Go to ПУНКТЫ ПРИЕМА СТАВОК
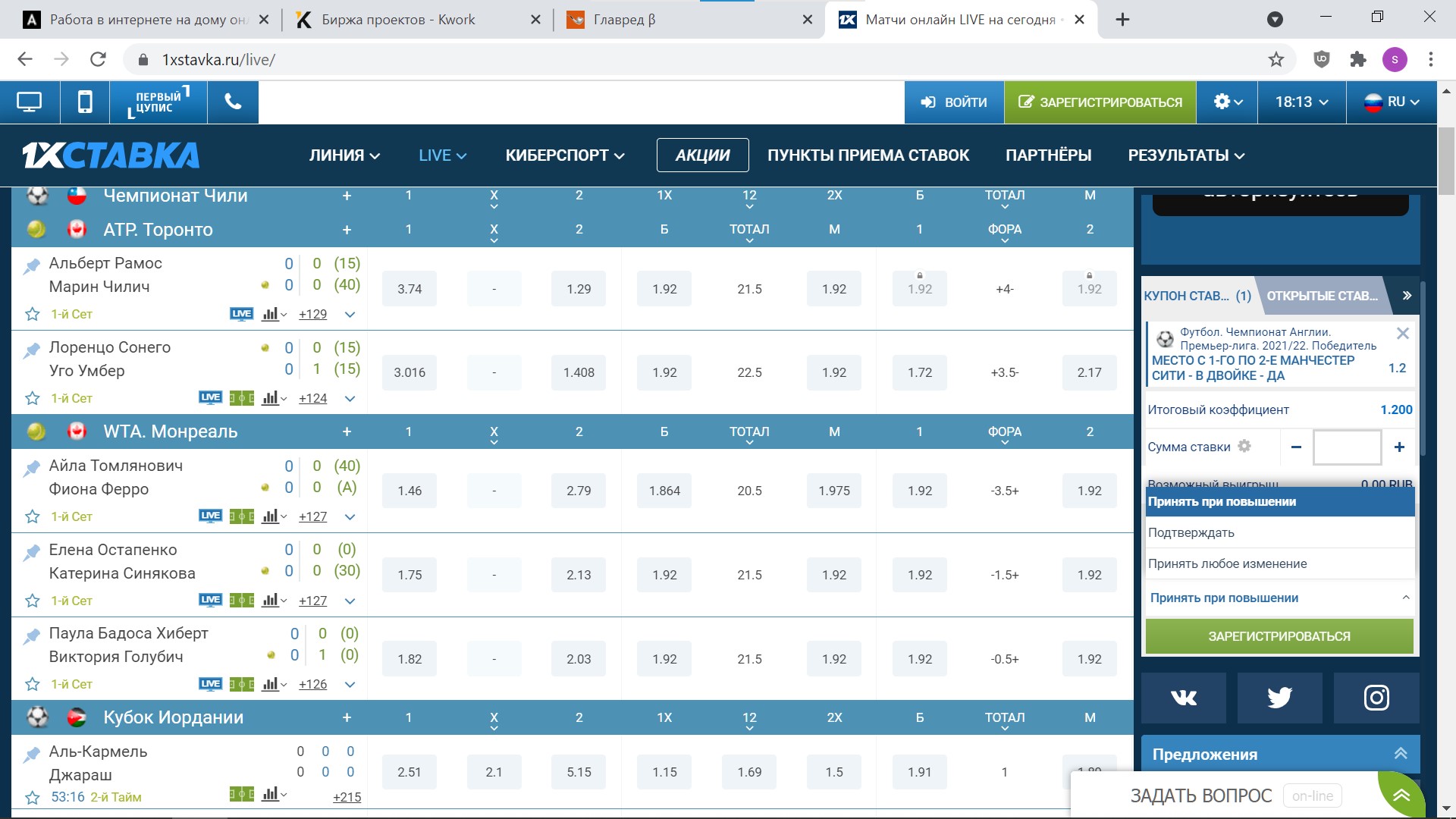 click(868, 155)
